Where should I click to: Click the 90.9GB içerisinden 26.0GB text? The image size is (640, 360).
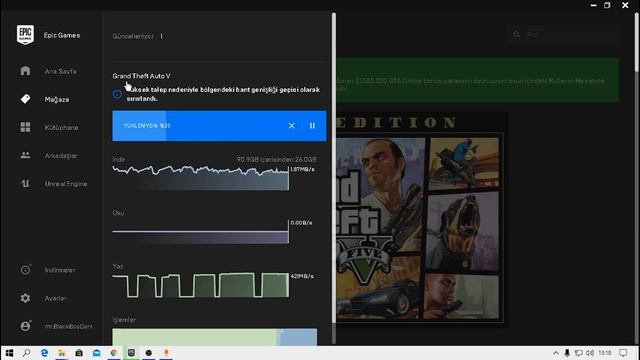tap(276, 159)
